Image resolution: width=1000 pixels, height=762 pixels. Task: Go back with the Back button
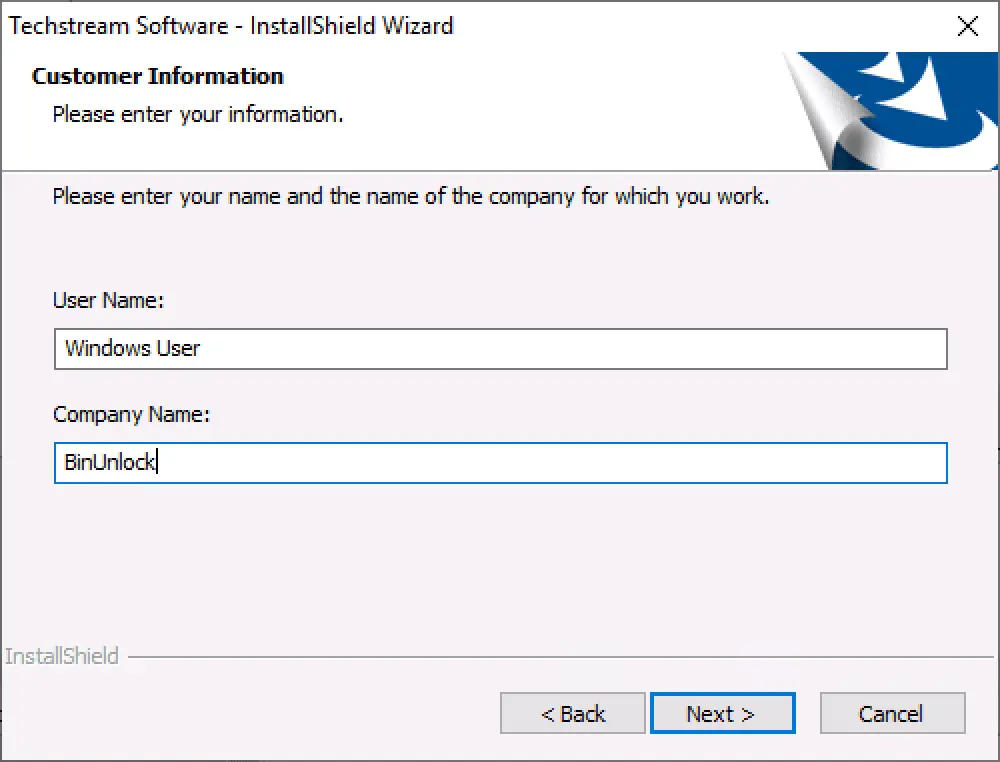pos(573,713)
